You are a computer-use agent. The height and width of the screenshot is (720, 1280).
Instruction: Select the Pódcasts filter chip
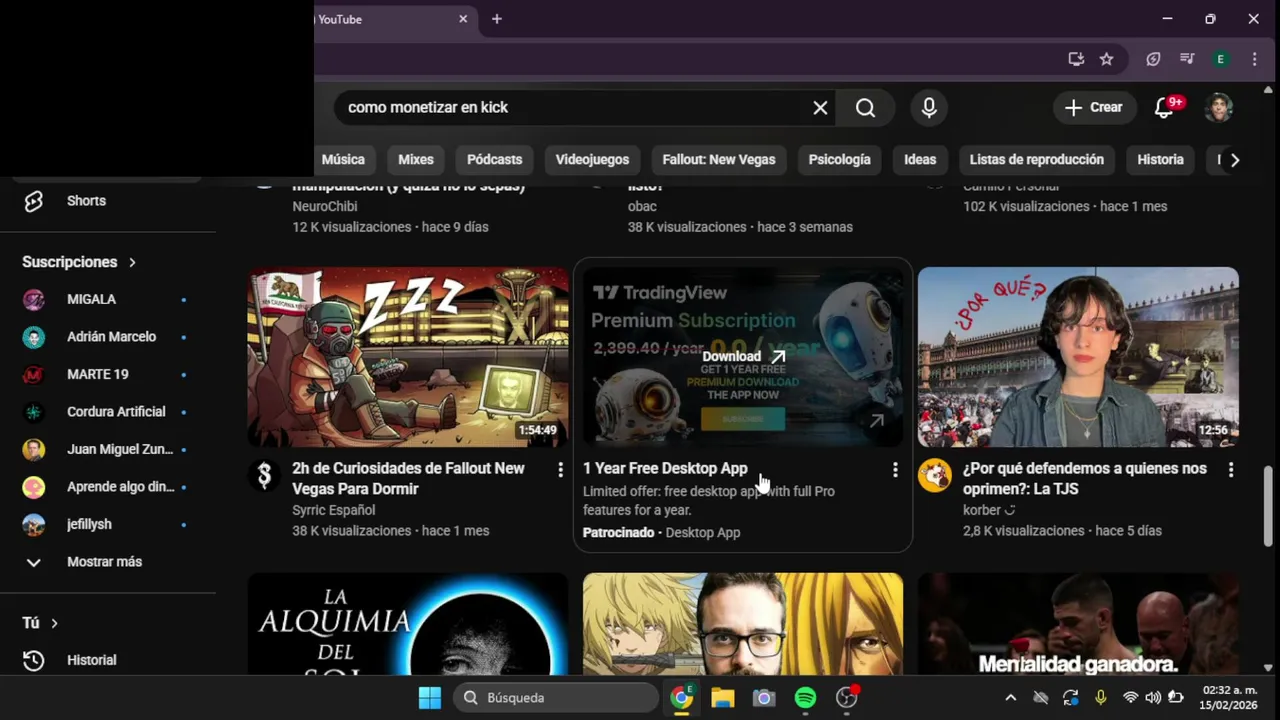click(x=495, y=160)
